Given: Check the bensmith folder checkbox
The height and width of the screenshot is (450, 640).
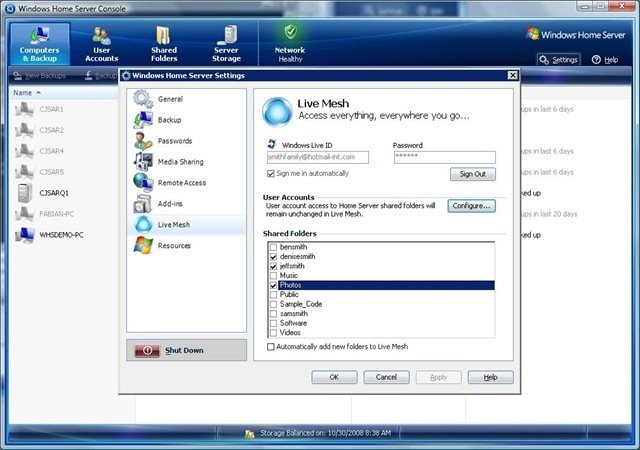Looking at the screenshot, I should point(273,247).
